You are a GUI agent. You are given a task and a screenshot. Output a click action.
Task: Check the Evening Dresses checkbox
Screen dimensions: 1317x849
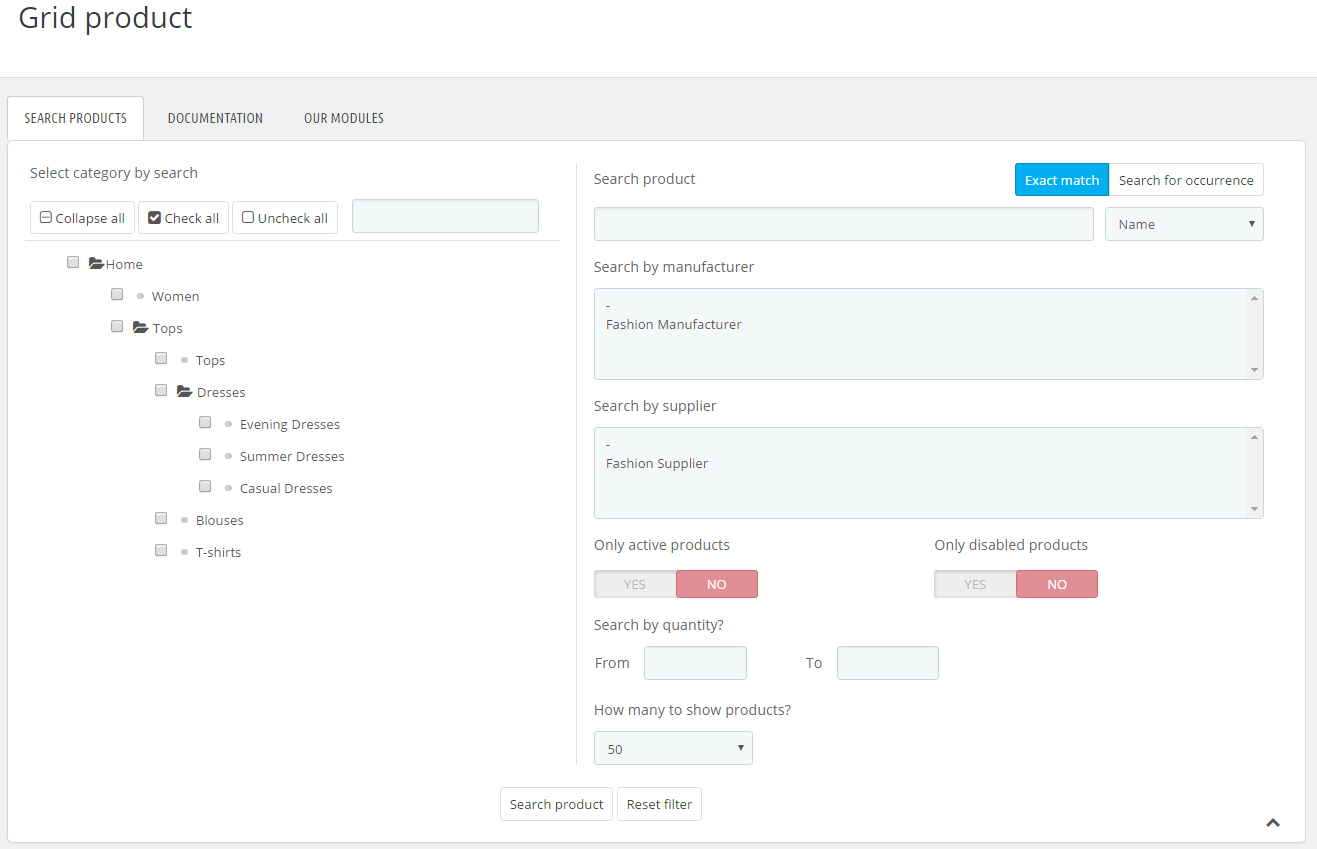point(205,423)
